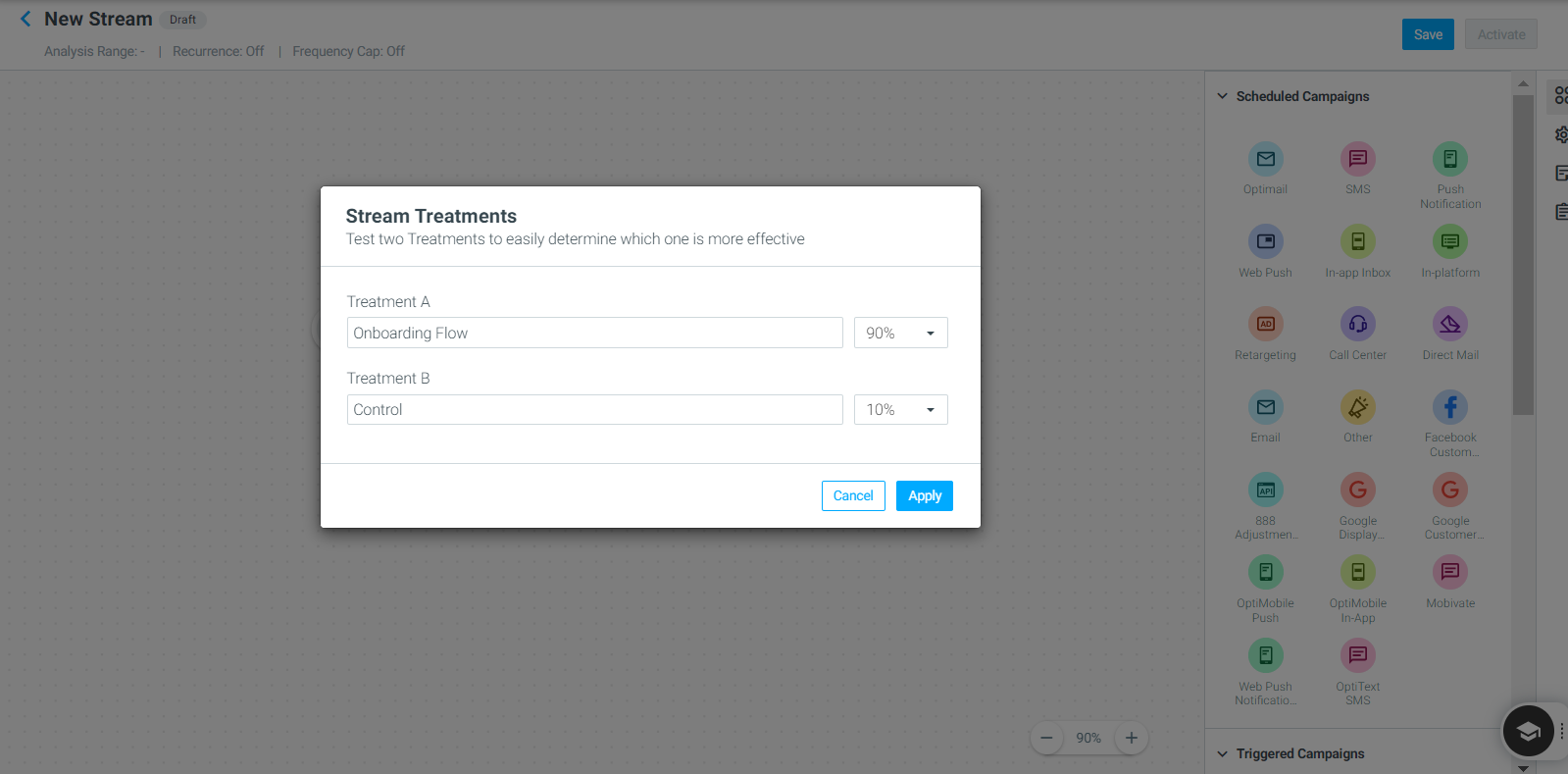Select the In-platform channel icon
This screenshot has height=774, width=1568.
click(1450, 241)
